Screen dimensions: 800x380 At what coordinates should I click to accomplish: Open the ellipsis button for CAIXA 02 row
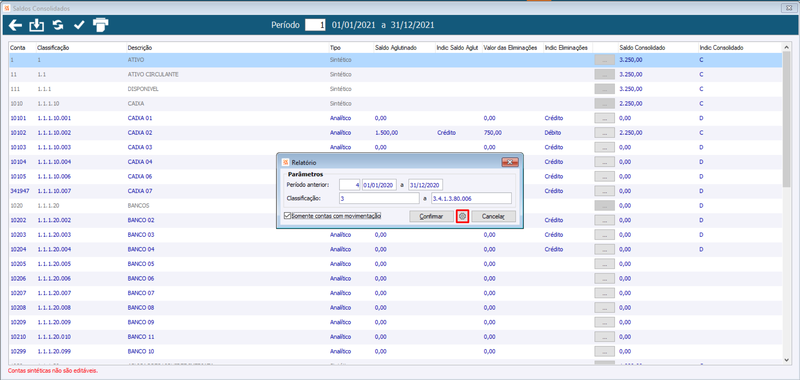click(605, 133)
